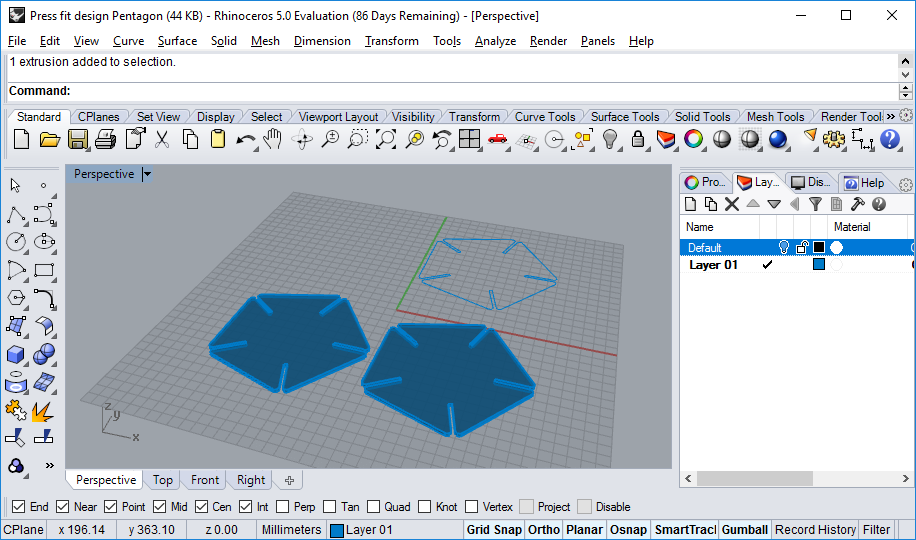Image resolution: width=916 pixels, height=540 pixels.
Task: Toggle End osnap checkbox
Action: [19, 507]
